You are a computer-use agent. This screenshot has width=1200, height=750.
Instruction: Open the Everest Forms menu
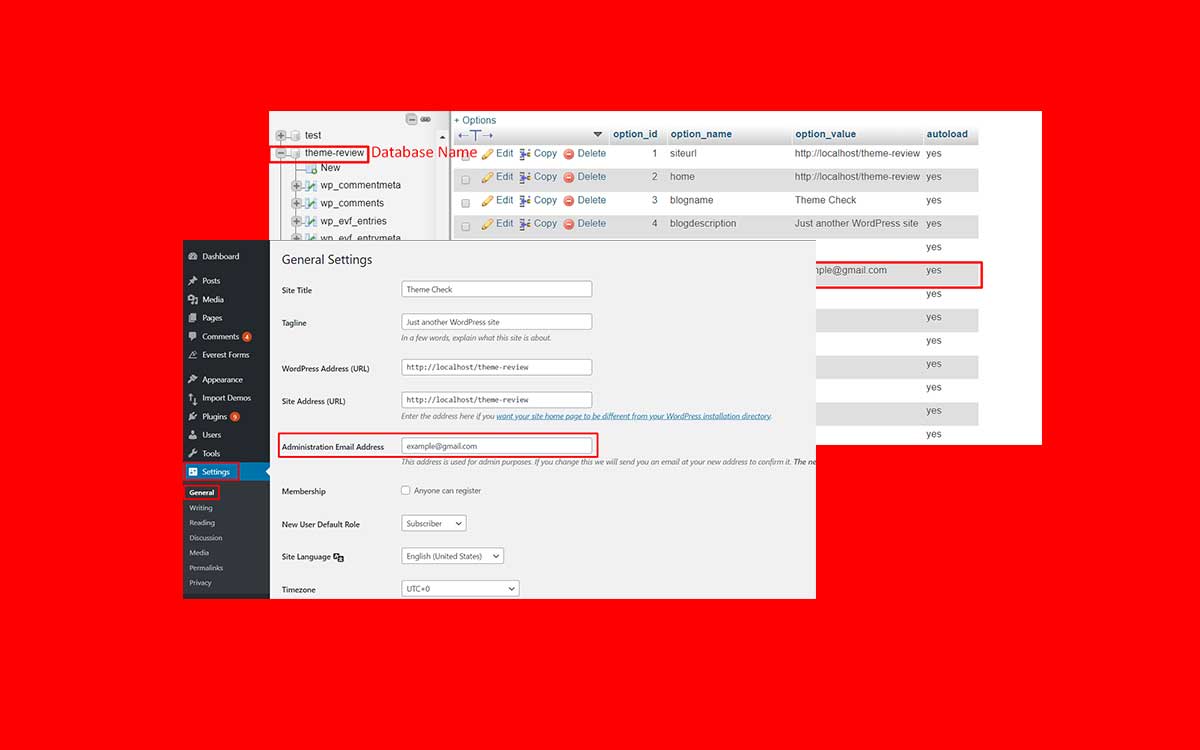225,355
